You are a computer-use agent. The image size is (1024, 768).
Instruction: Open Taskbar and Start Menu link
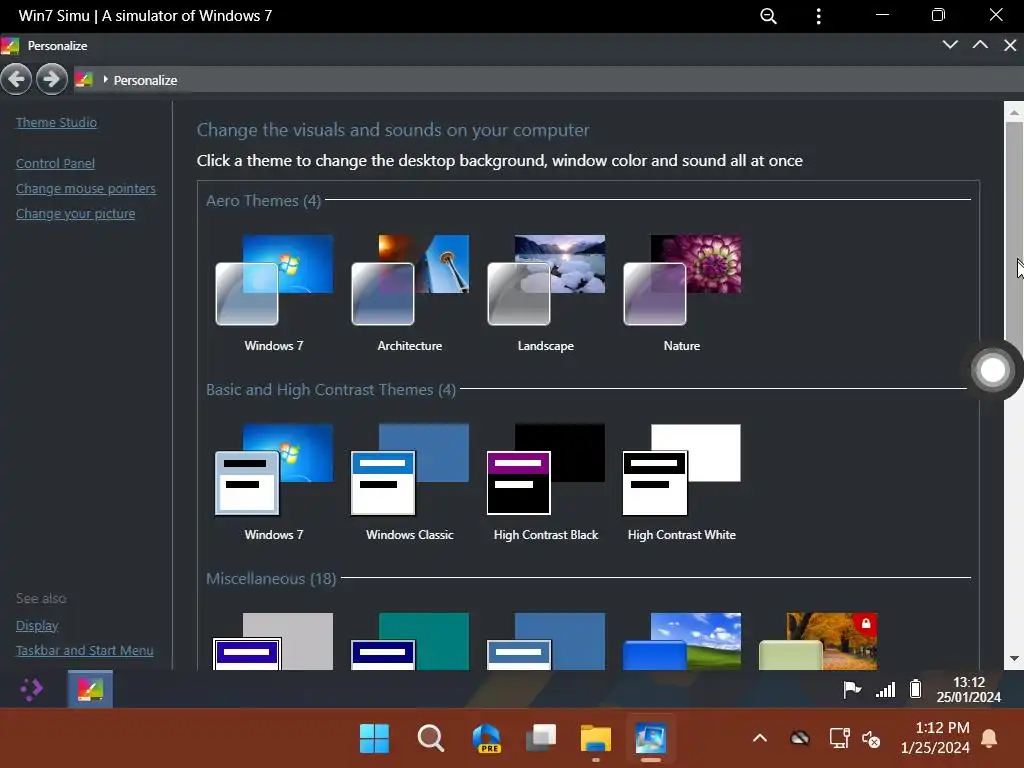pyautogui.click(x=84, y=650)
